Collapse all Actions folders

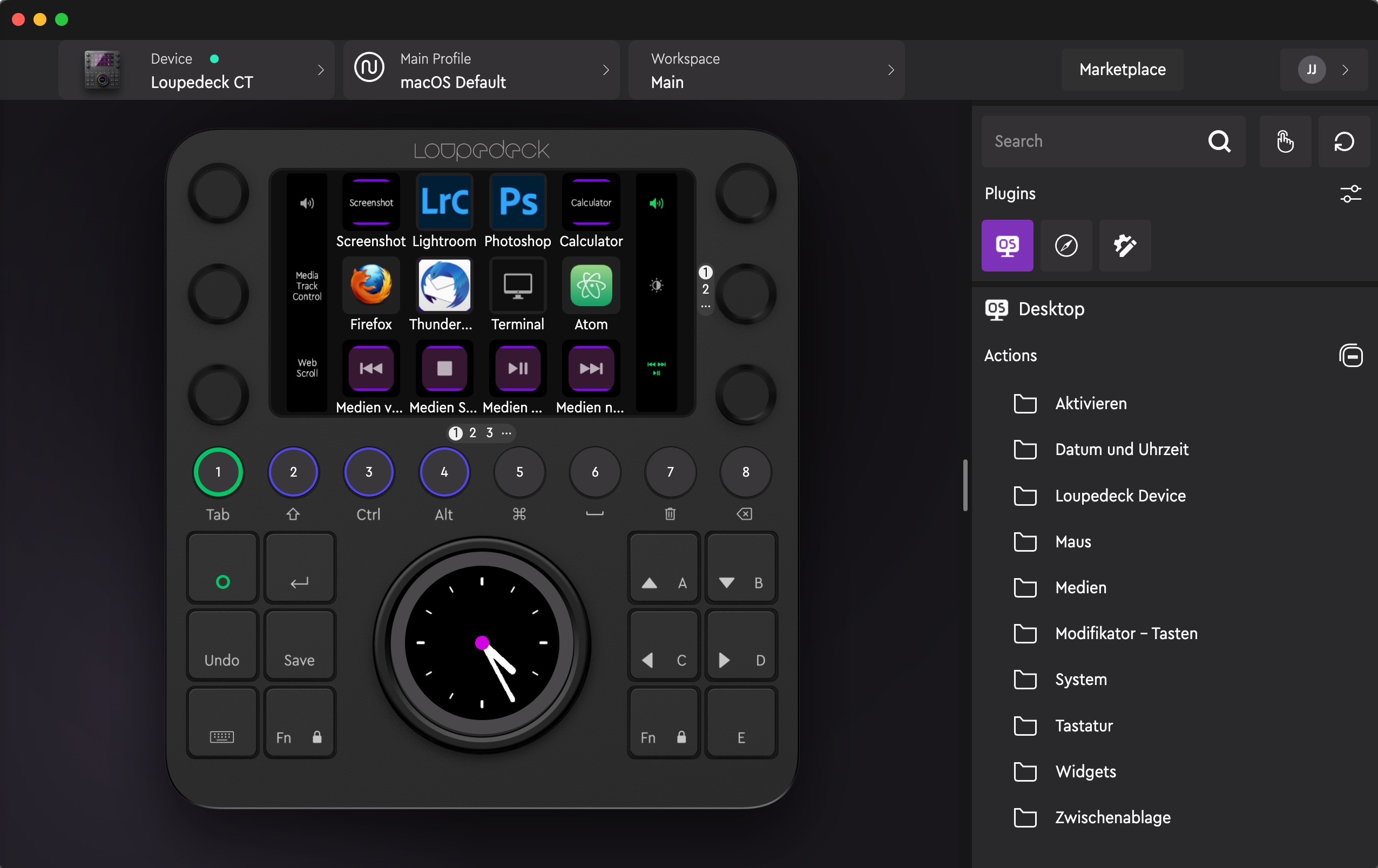click(1350, 355)
